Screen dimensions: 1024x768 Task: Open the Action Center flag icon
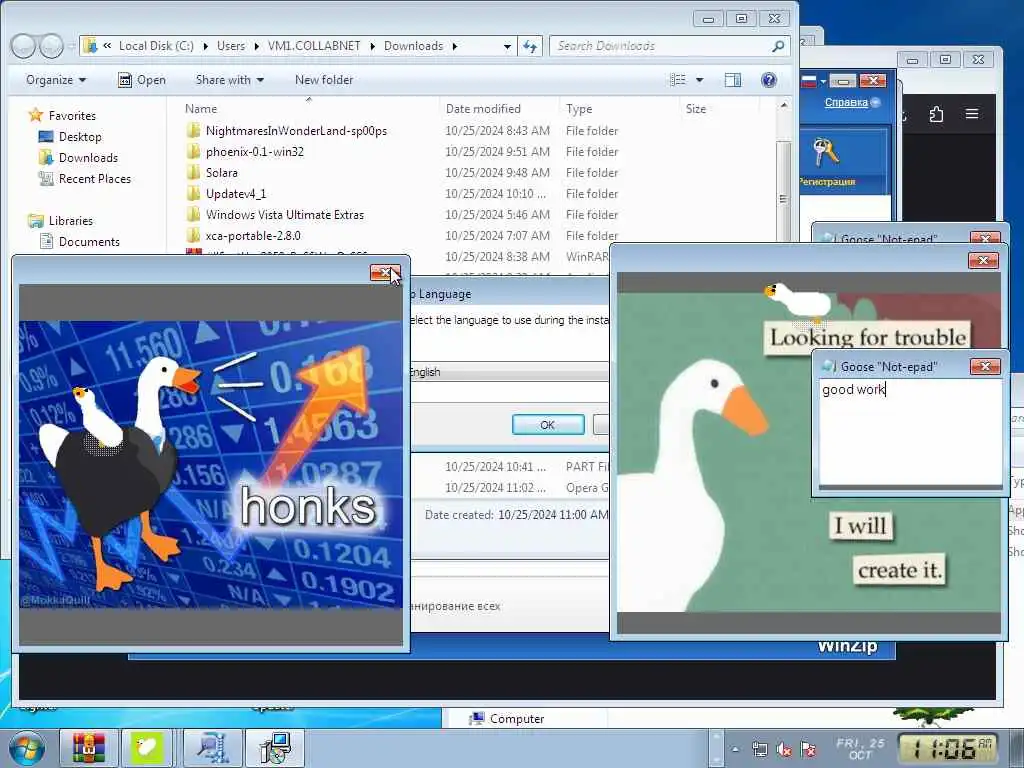pos(808,750)
